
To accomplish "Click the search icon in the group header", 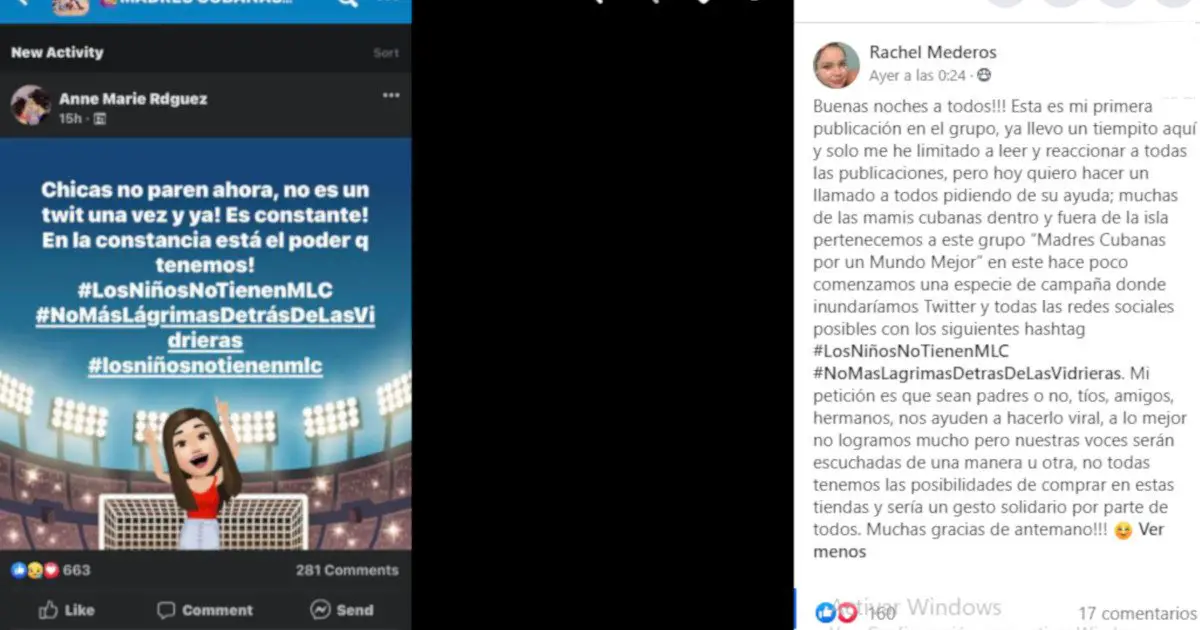I will click(347, 4).
